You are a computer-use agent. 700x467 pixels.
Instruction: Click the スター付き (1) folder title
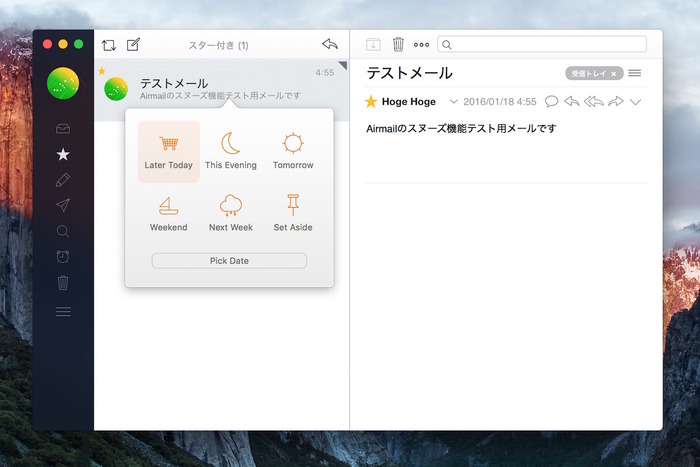click(x=218, y=45)
